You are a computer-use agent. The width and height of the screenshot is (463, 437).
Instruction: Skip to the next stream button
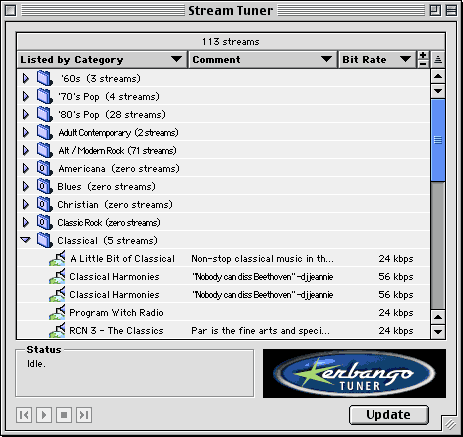click(84, 415)
